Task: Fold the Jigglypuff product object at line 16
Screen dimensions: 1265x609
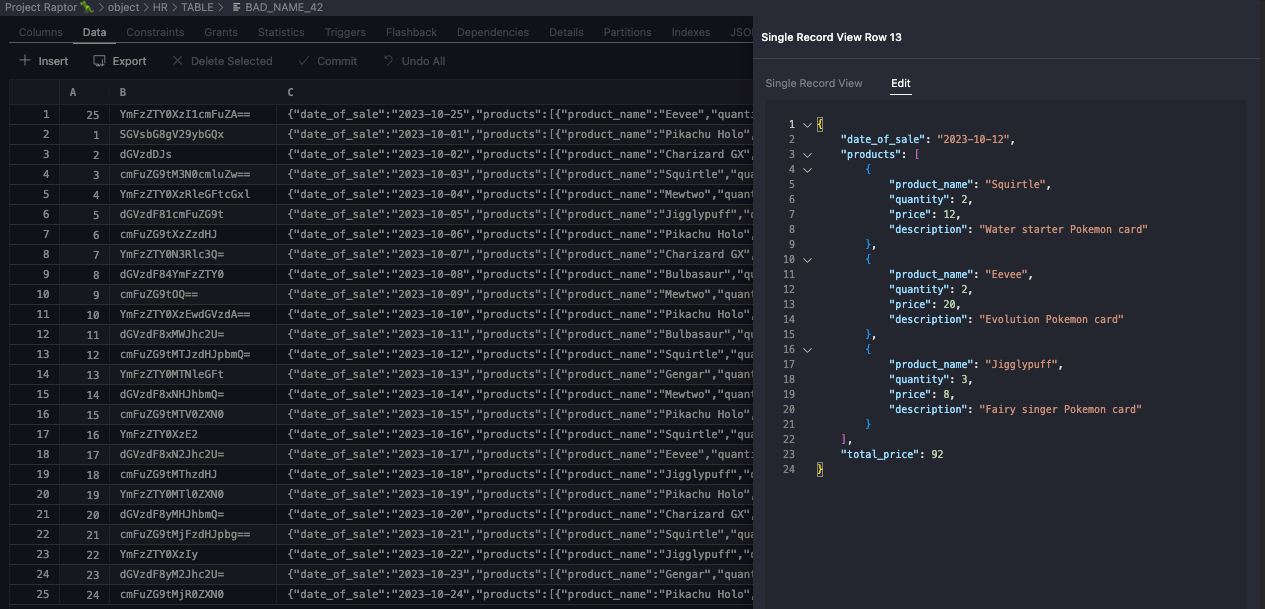Action: point(807,350)
